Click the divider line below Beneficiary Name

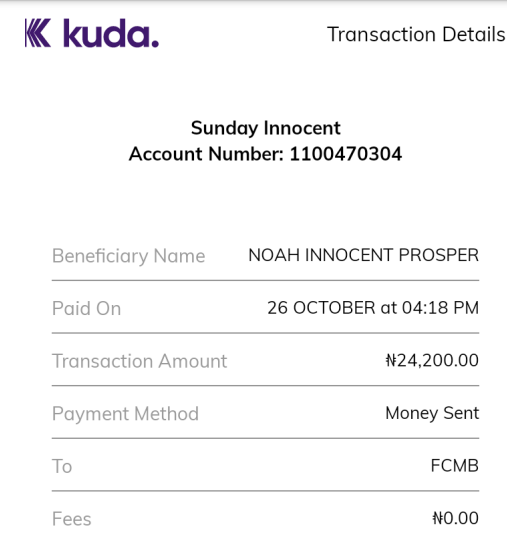coord(265,280)
